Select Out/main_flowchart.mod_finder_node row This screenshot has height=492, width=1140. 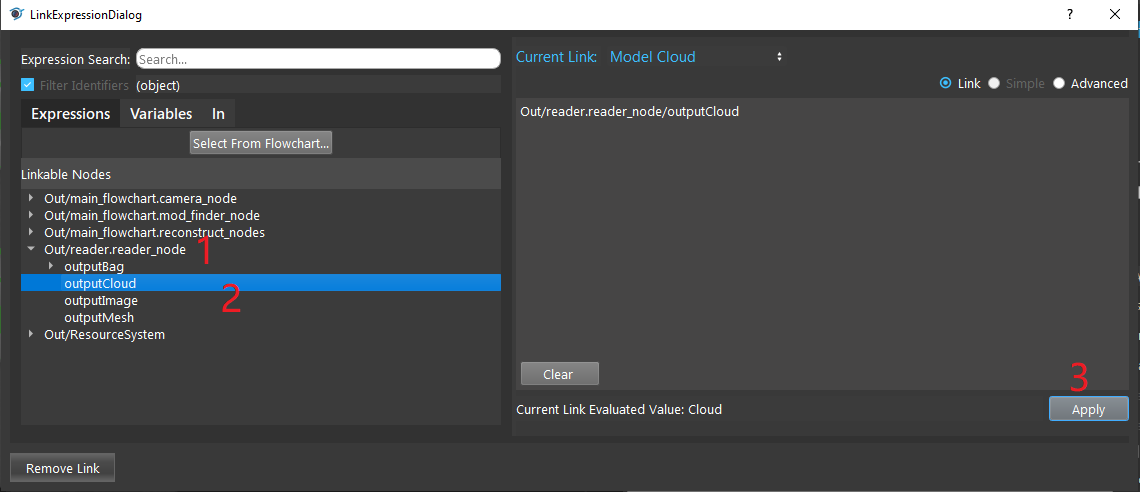[x=261, y=215]
